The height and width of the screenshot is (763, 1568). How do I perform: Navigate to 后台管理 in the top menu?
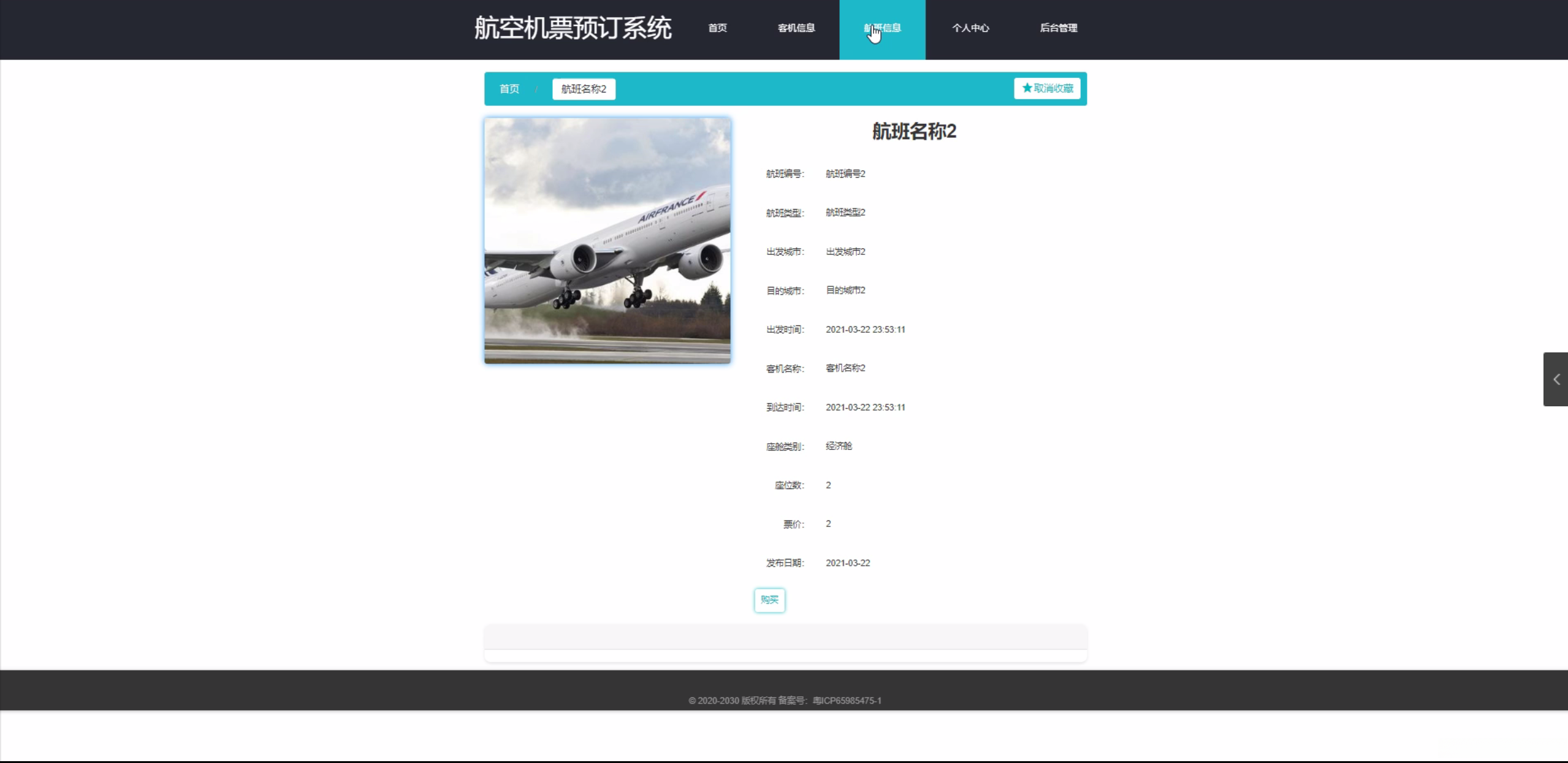tap(1058, 28)
